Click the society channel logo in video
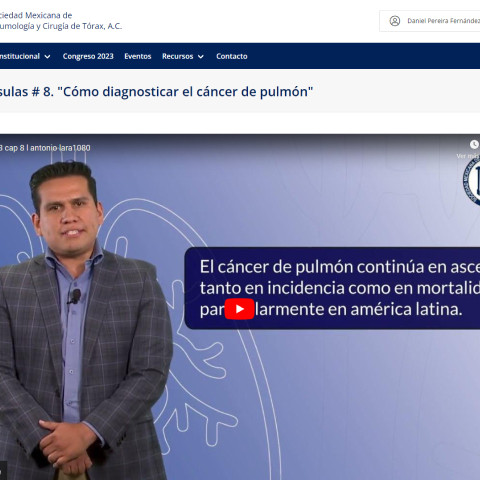This screenshot has height=480, width=480. click(x=471, y=180)
